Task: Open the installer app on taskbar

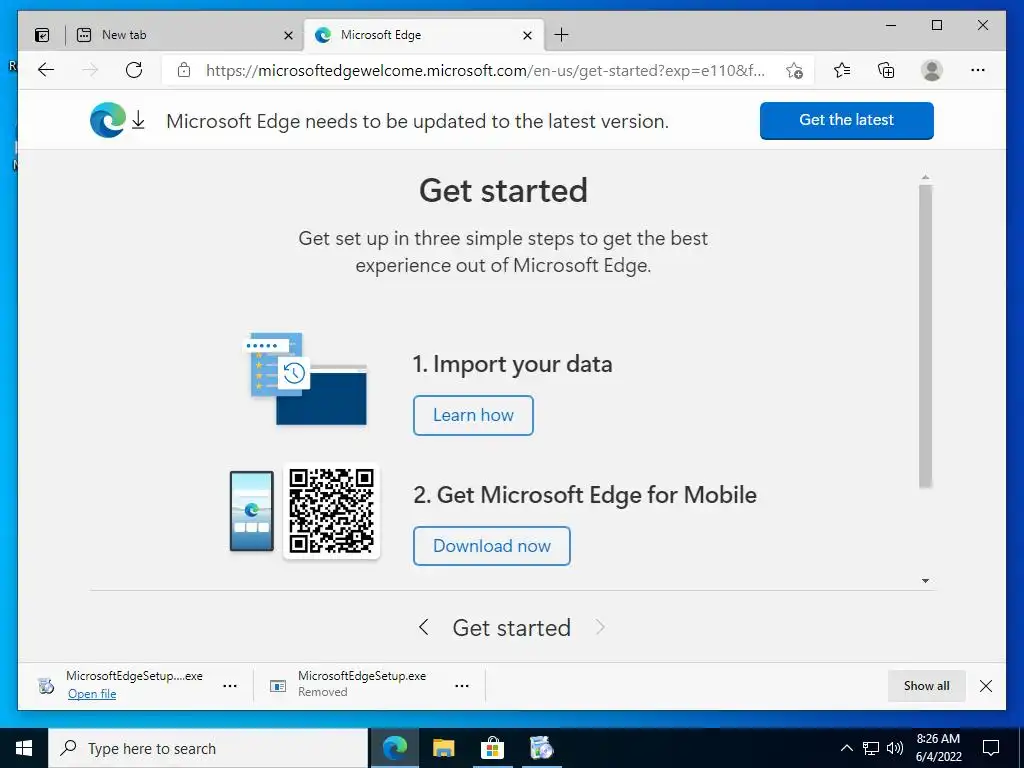Action: pos(541,748)
